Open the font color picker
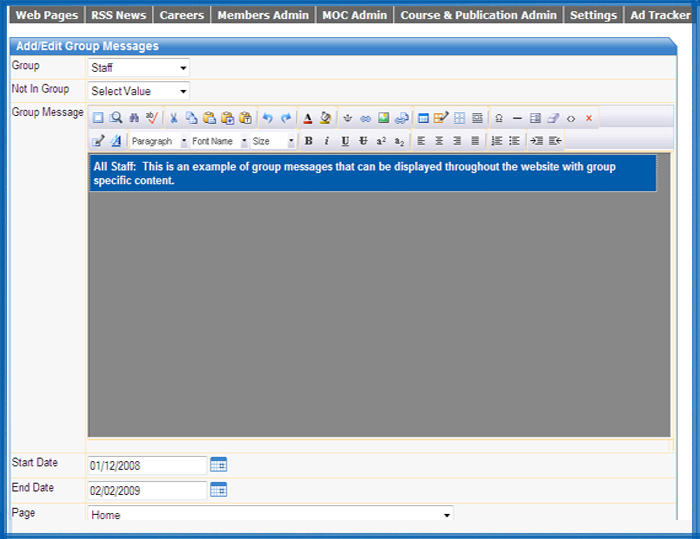The height and width of the screenshot is (539, 700). 308,118
